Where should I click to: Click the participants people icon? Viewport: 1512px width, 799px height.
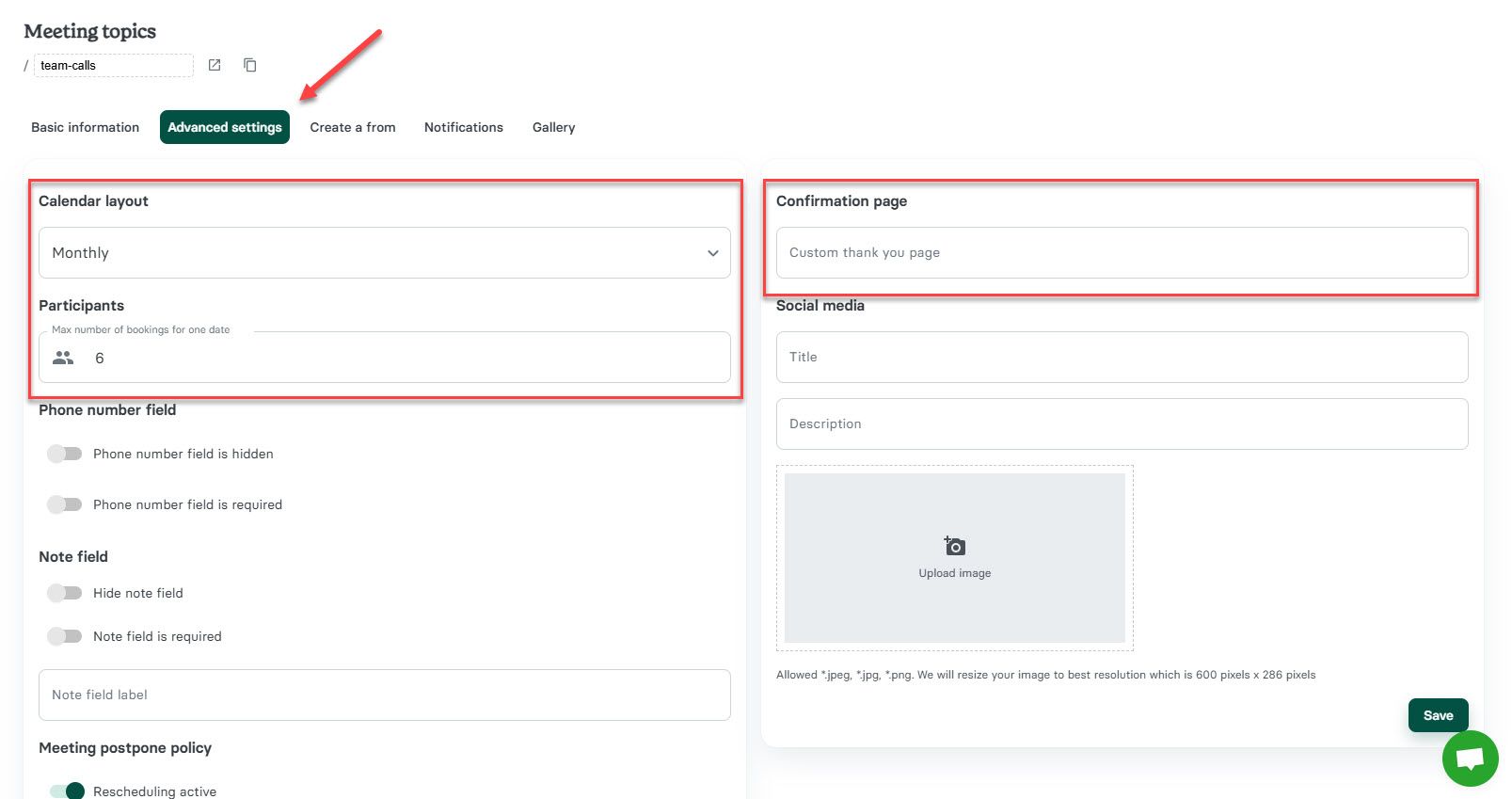(x=63, y=358)
